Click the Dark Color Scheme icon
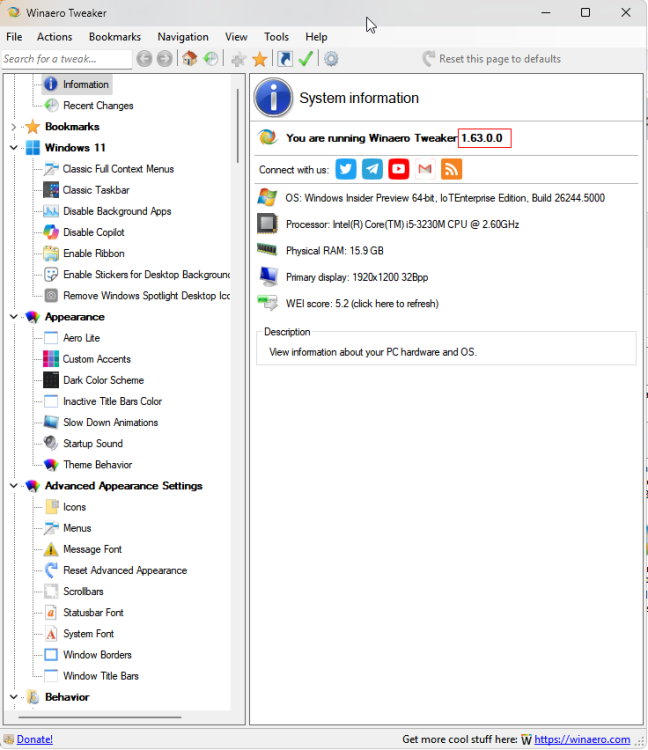 click(x=51, y=380)
